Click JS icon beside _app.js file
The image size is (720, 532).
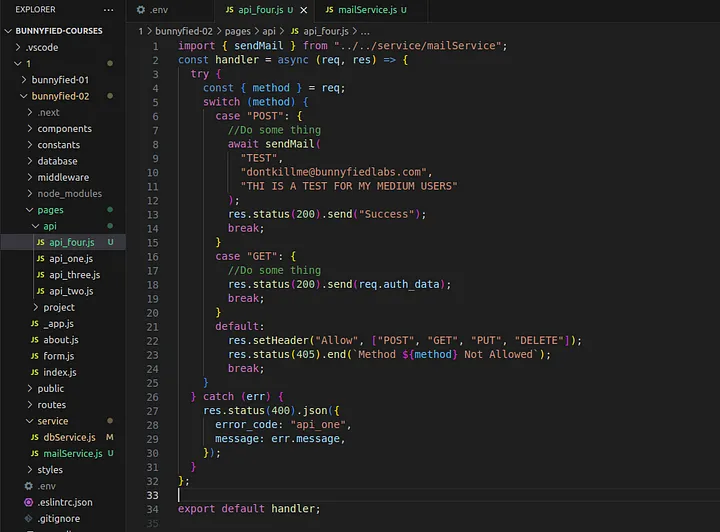coord(35,324)
